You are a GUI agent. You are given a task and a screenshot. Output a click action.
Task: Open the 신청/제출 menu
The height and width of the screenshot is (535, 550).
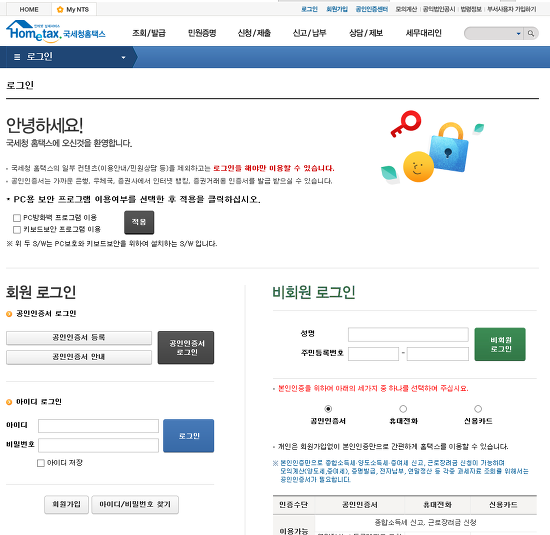(x=254, y=33)
